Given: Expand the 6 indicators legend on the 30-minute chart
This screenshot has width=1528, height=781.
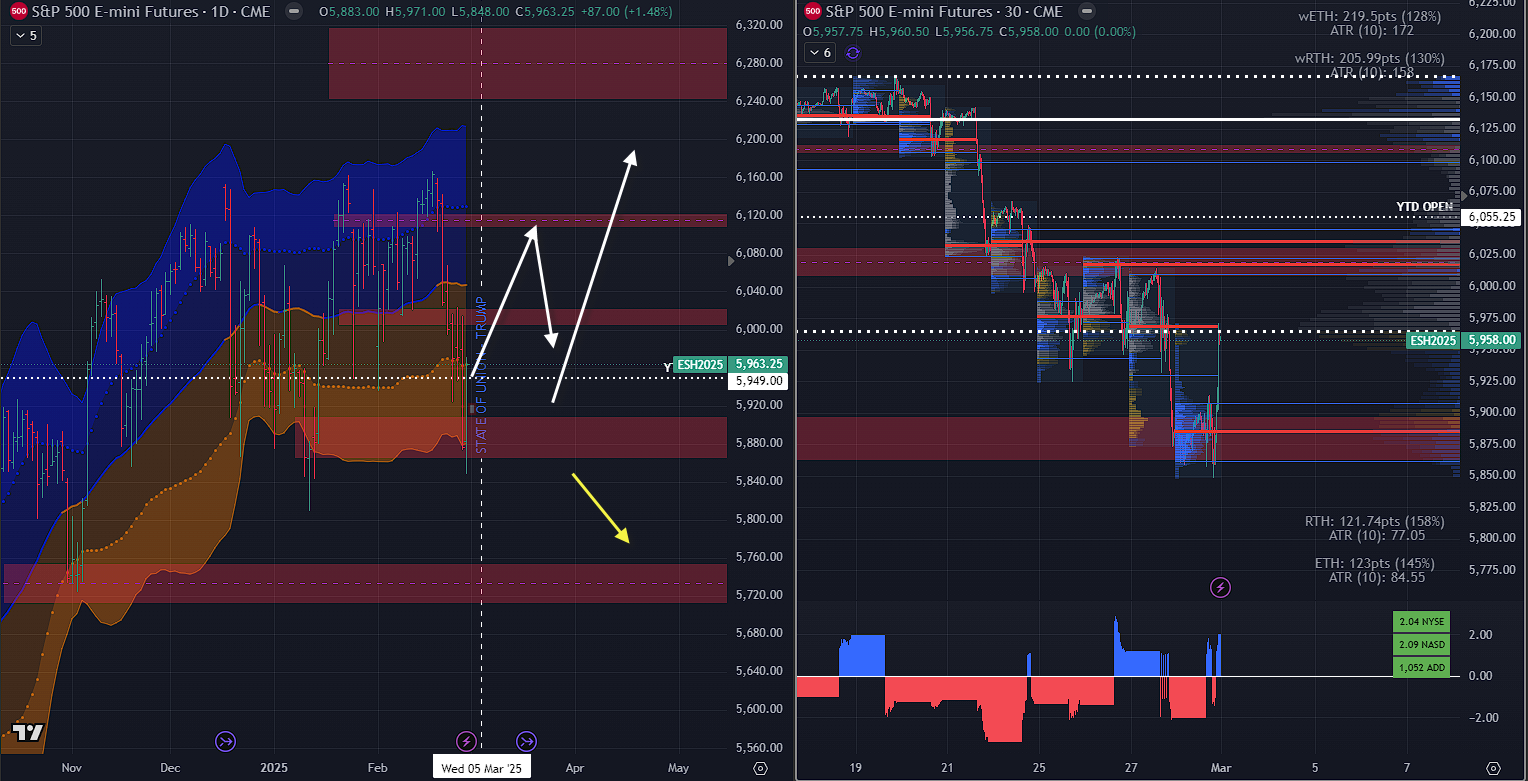Looking at the screenshot, I should 819,53.
